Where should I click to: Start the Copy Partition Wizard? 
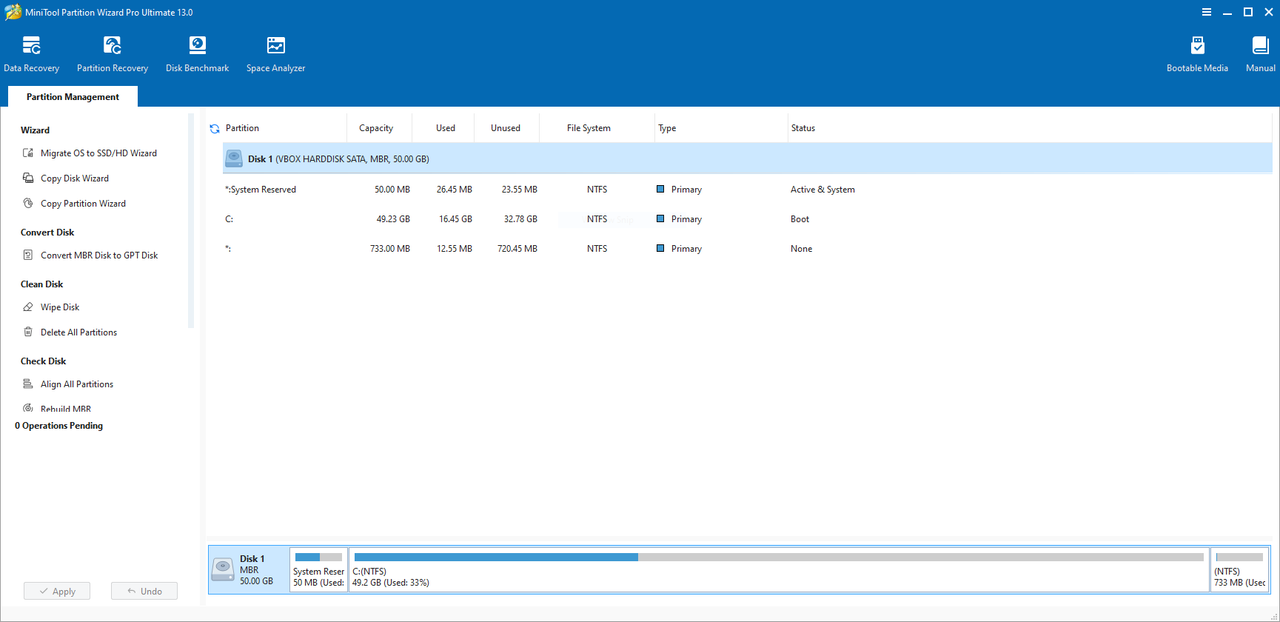pyautogui.click(x=83, y=203)
